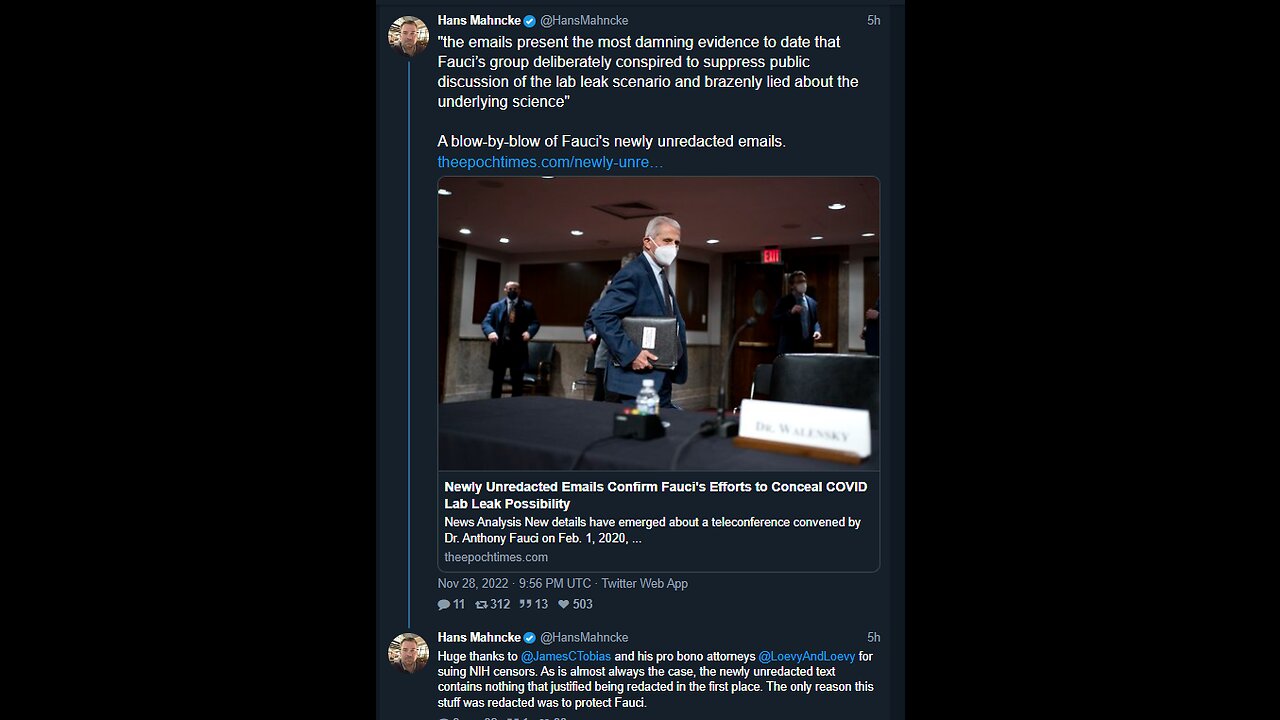Image resolution: width=1280 pixels, height=720 pixels.
Task: Open the profile avatar on second tweet
Action: [408, 653]
